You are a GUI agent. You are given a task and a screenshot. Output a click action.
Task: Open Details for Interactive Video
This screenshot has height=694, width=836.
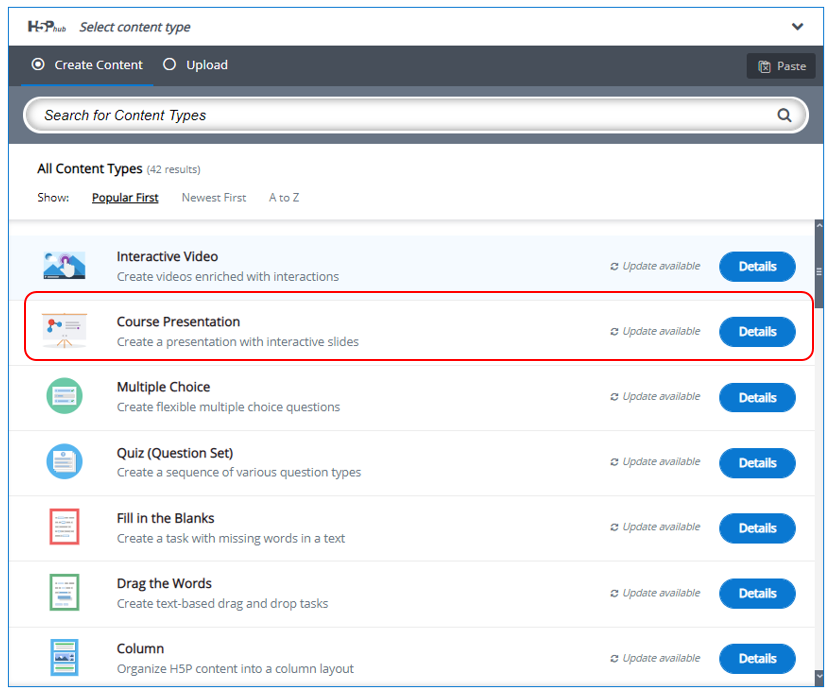pos(757,267)
